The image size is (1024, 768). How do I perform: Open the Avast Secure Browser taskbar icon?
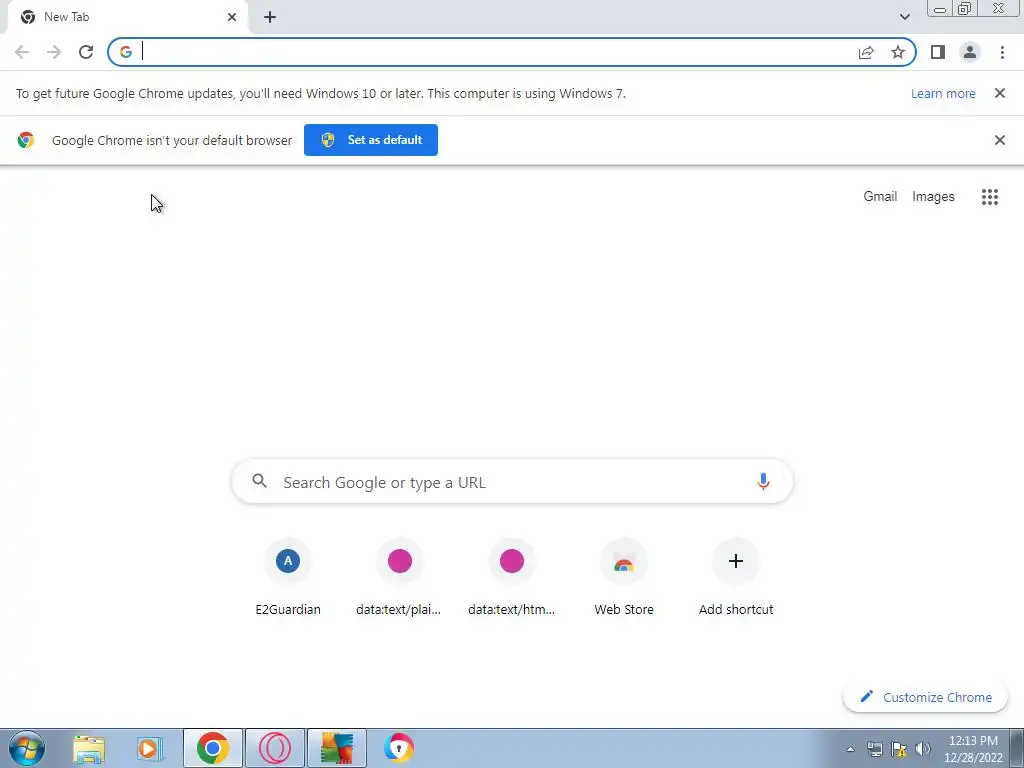coord(398,748)
